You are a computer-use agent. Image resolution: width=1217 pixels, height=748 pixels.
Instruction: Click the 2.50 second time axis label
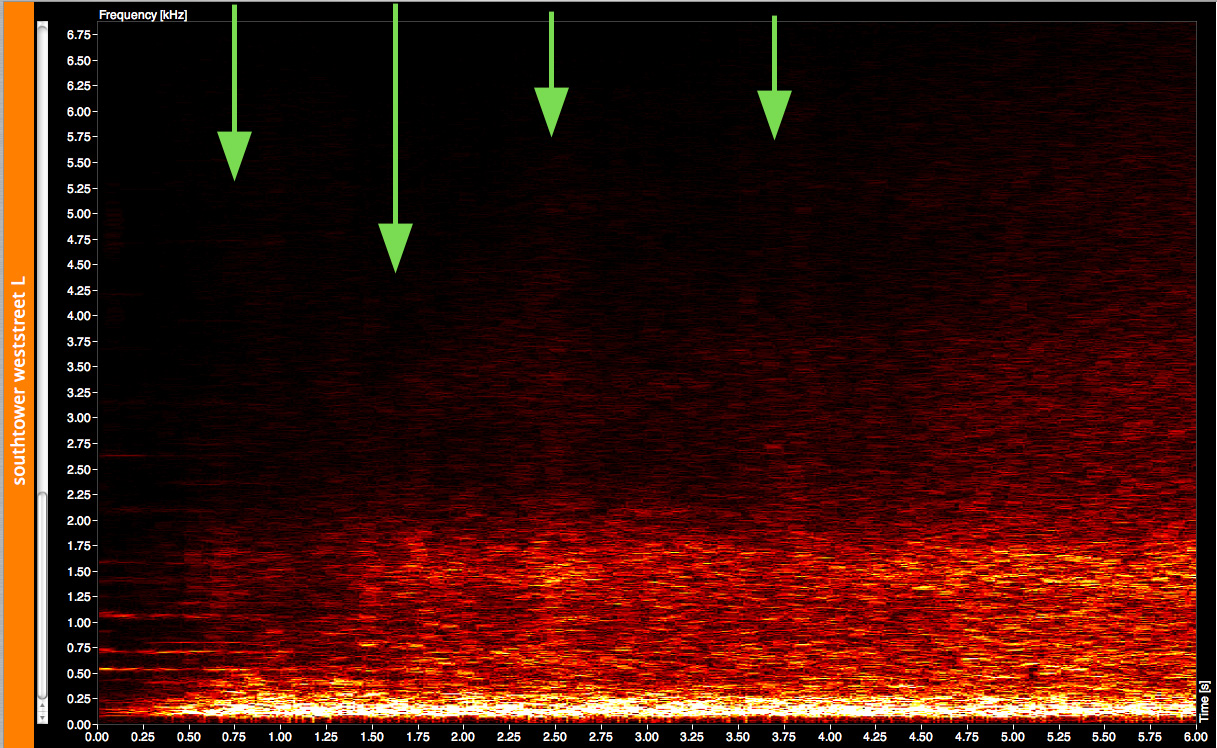tap(555, 736)
